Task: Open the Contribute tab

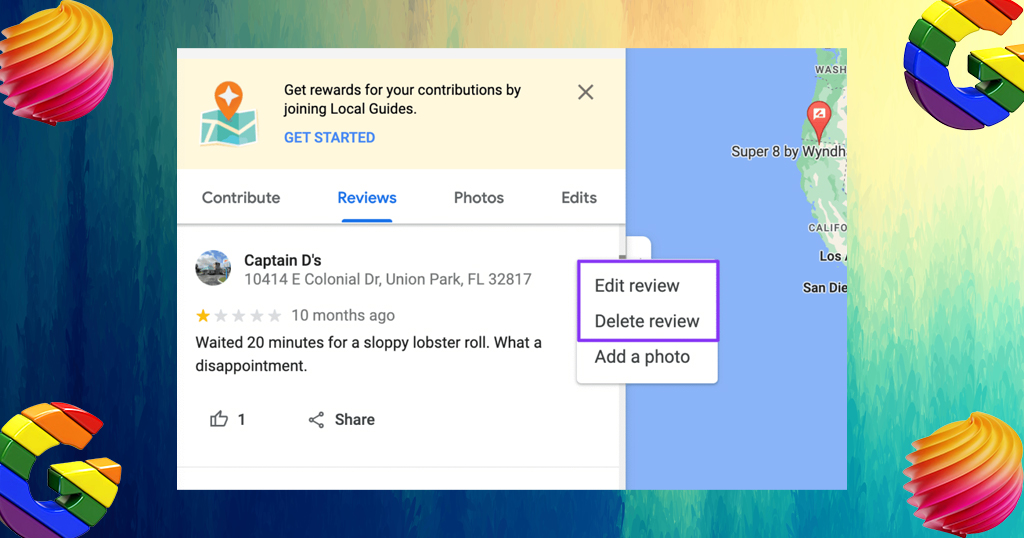Action: (x=241, y=198)
